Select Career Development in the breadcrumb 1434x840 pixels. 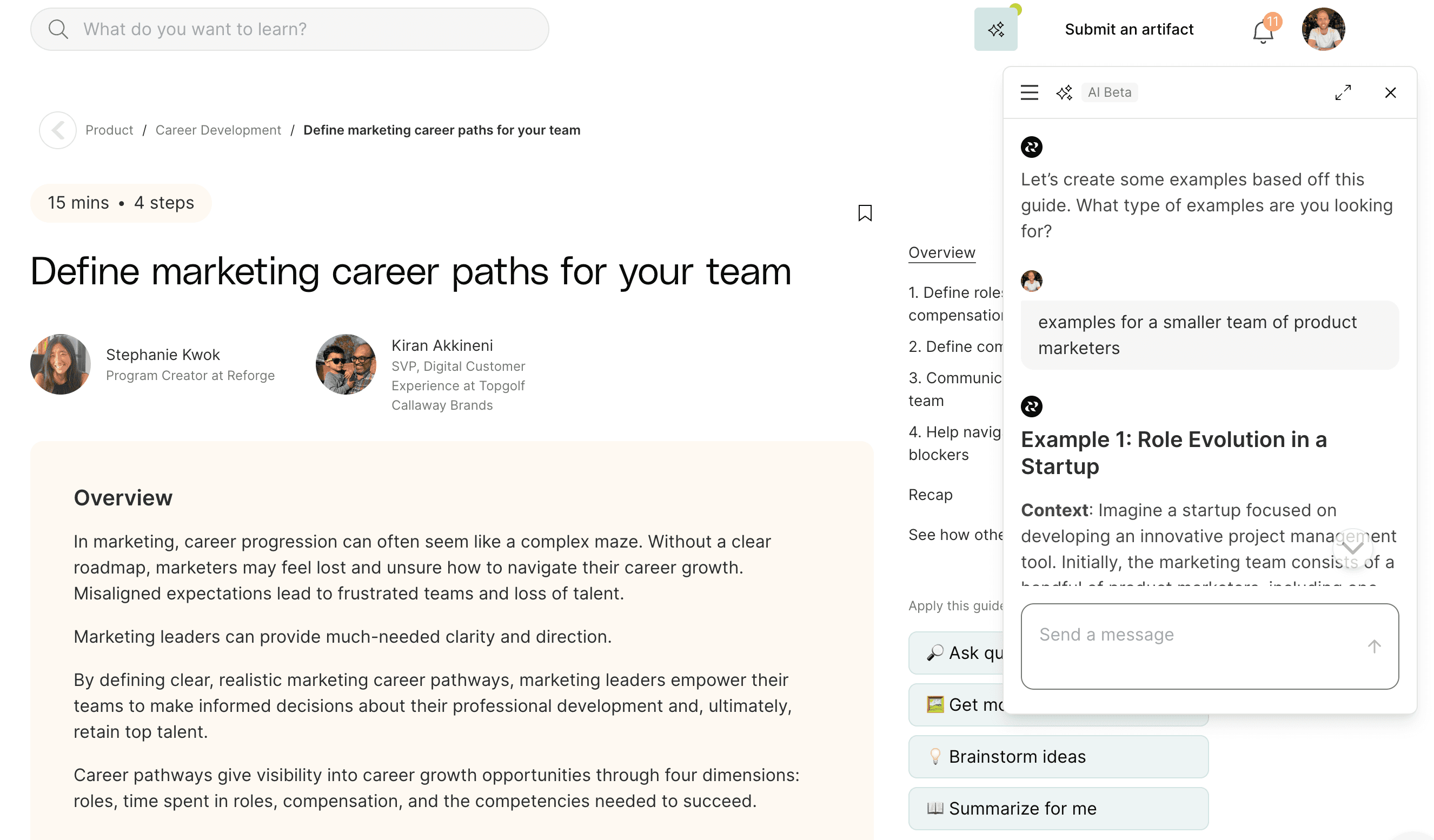click(218, 130)
